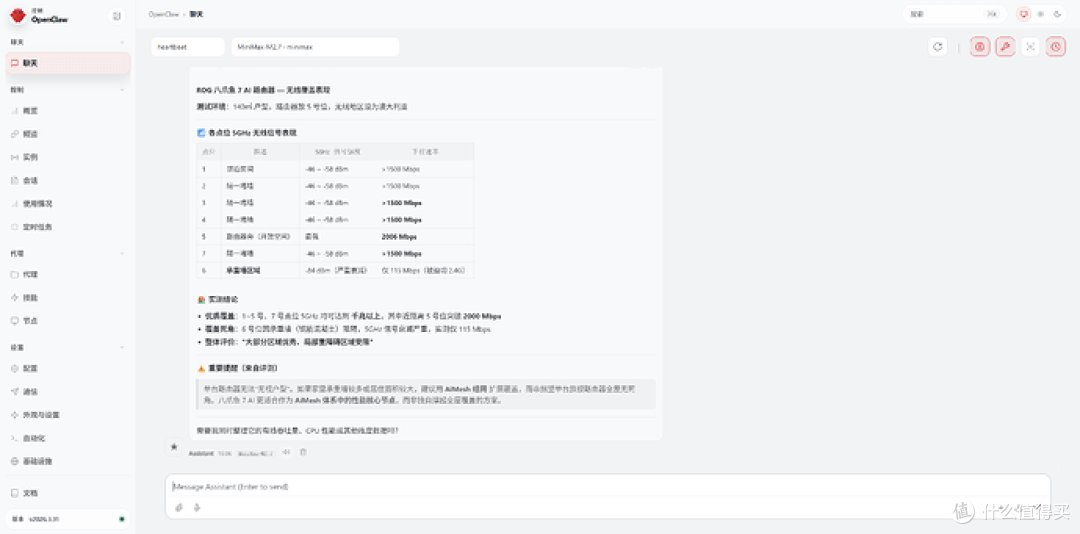Open the 会话 sessions page
Screen dimensions: 1080x534
point(68,181)
